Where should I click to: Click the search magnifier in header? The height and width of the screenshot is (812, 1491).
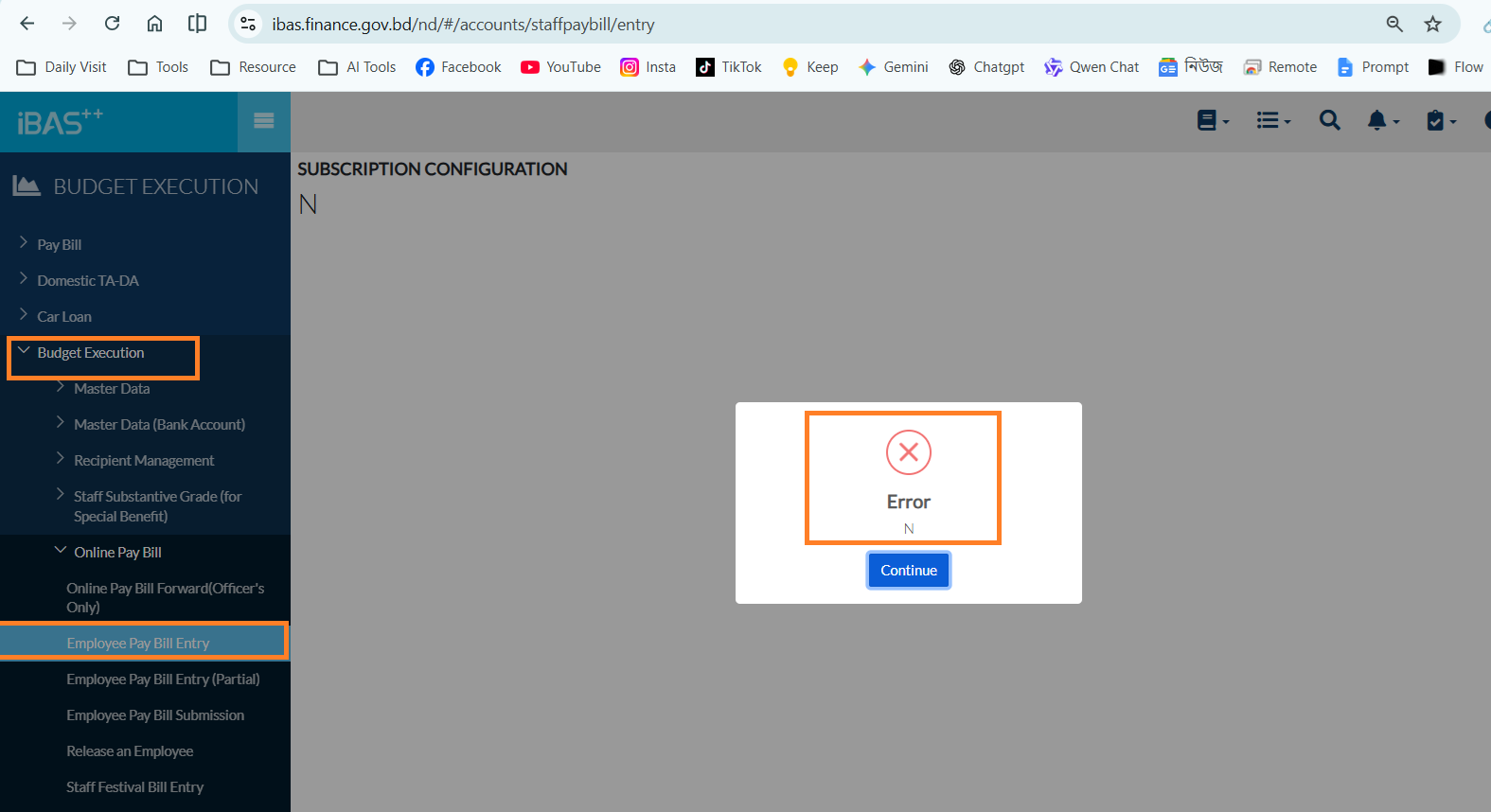coord(1330,120)
